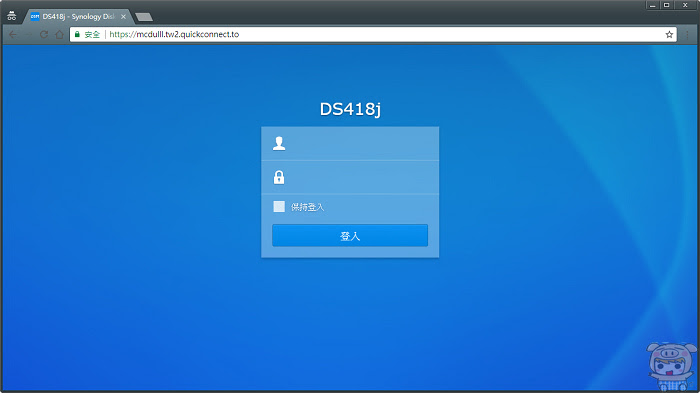
Task: Click the quickconnect.to URL in address bar
Action: (x=174, y=34)
